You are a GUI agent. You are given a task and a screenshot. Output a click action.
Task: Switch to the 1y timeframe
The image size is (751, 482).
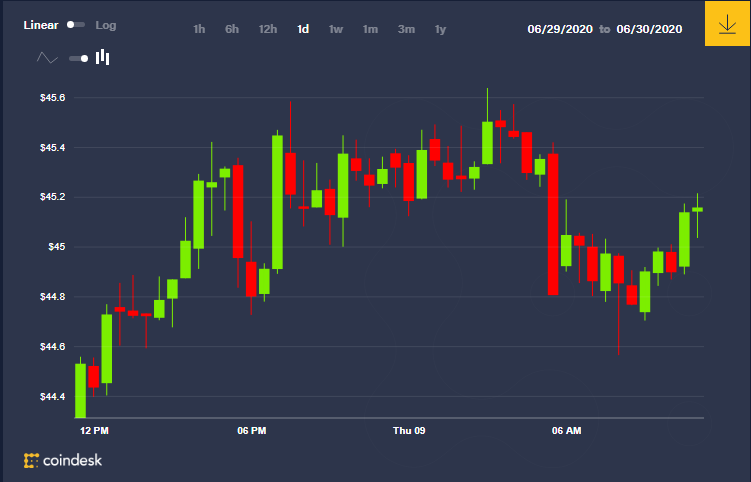[440, 29]
